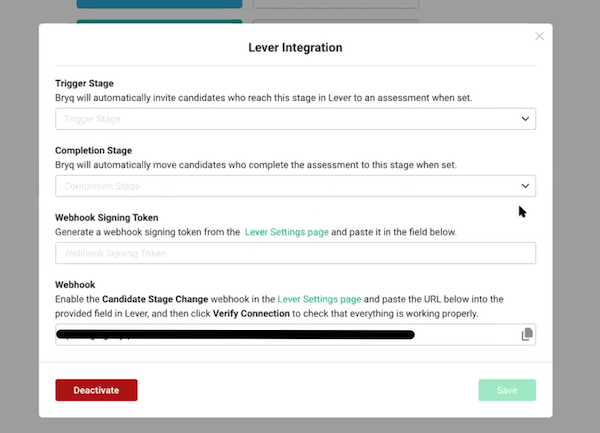Copy the webhook URL with the copy icon
The width and height of the screenshot is (600, 433).
click(527, 334)
